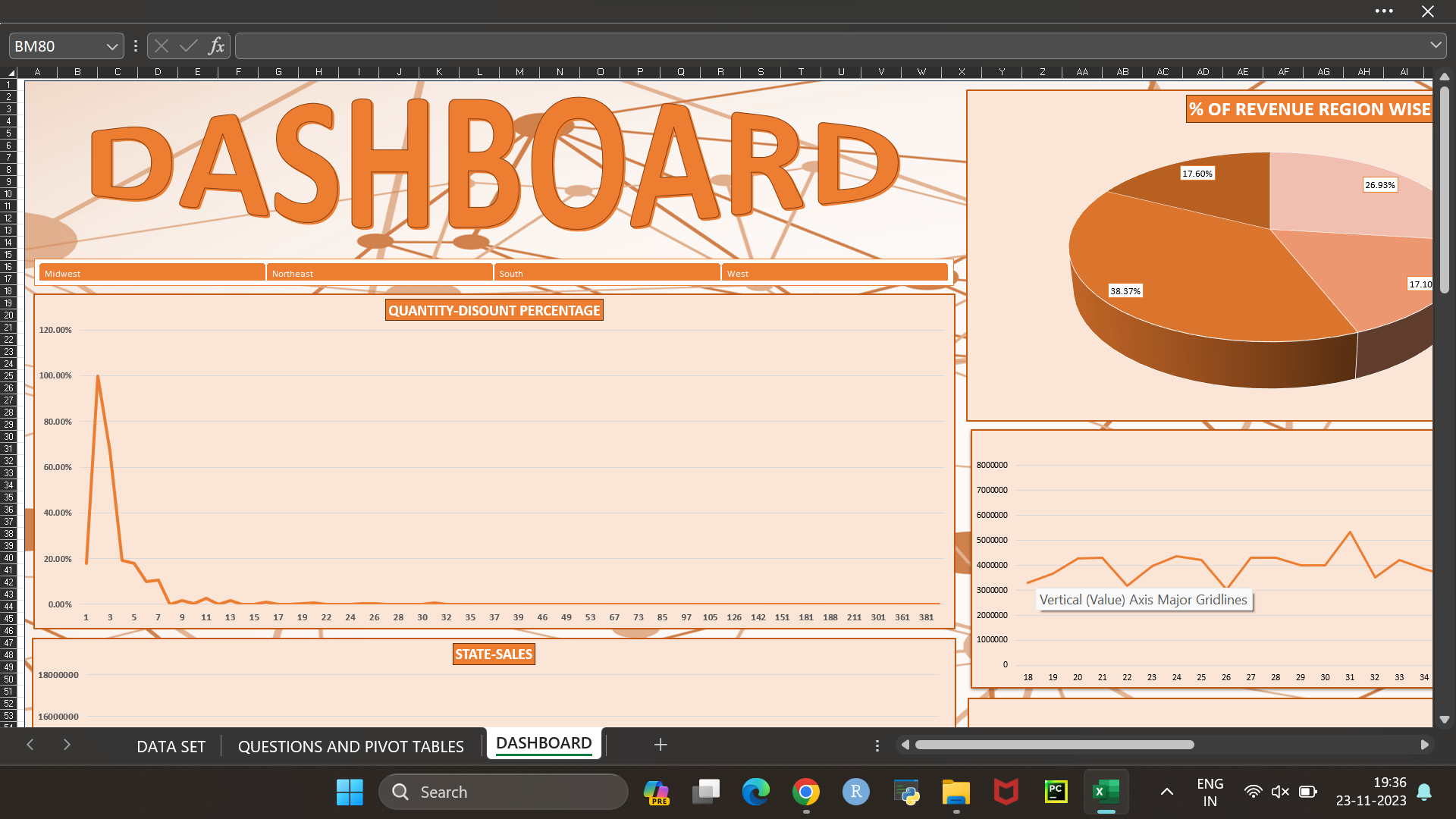Click the Select All corner triangle
The image size is (1456, 819).
click(x=11, y=73)
